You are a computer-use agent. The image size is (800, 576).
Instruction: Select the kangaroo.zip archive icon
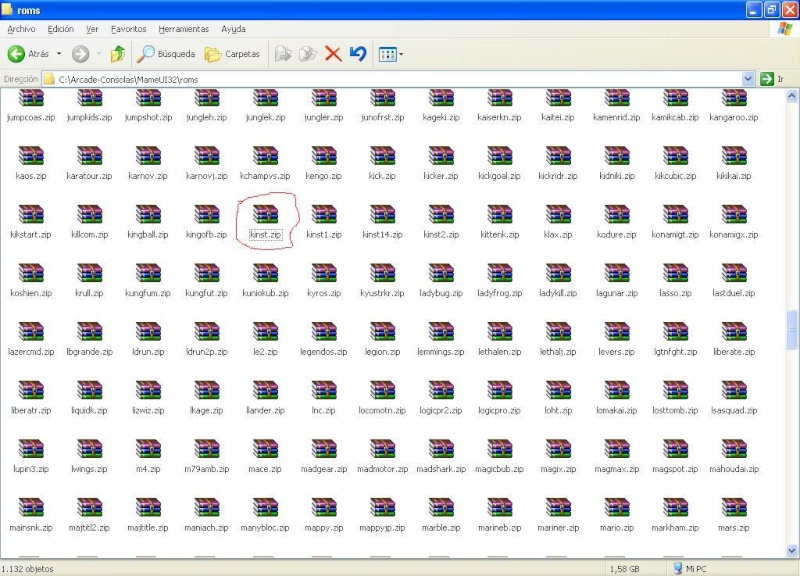pos(734,97)
